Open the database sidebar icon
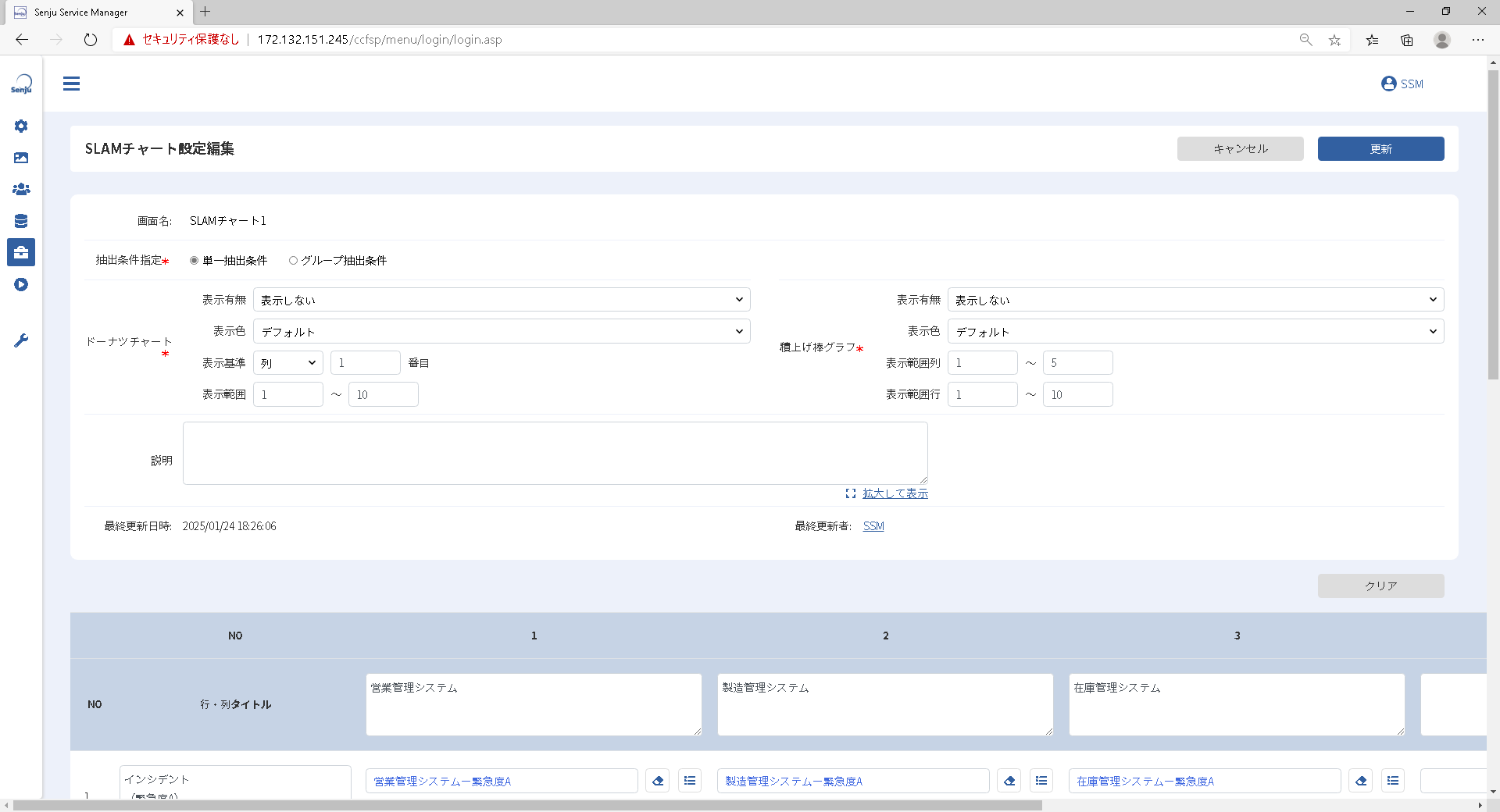The width and height of the screenshot is (1500, 812). [21, 221]
